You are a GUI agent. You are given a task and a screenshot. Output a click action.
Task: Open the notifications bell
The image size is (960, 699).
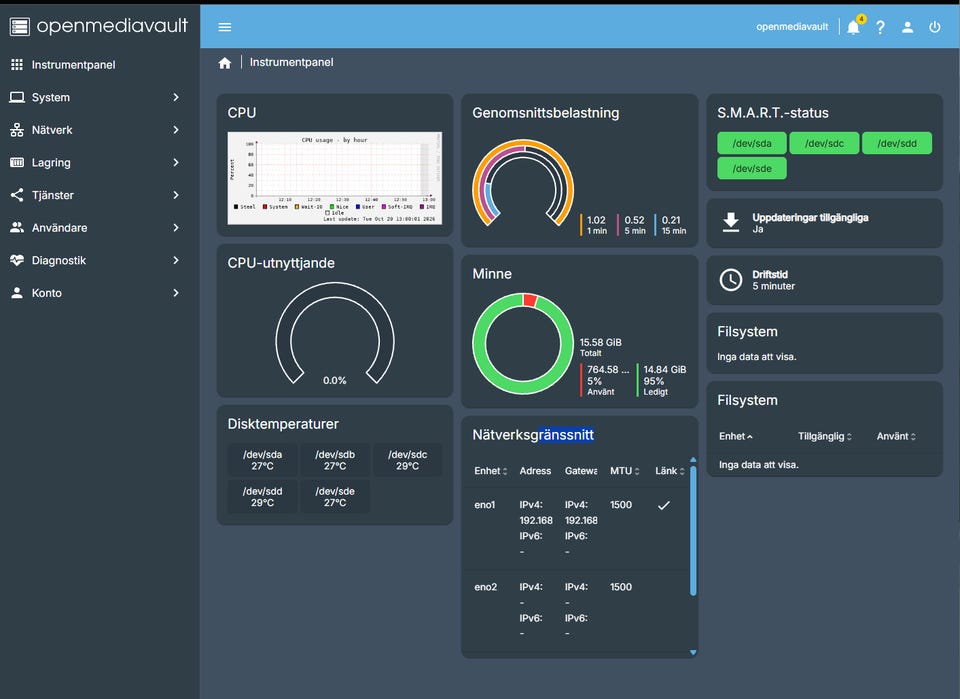[x=853, y=27]
